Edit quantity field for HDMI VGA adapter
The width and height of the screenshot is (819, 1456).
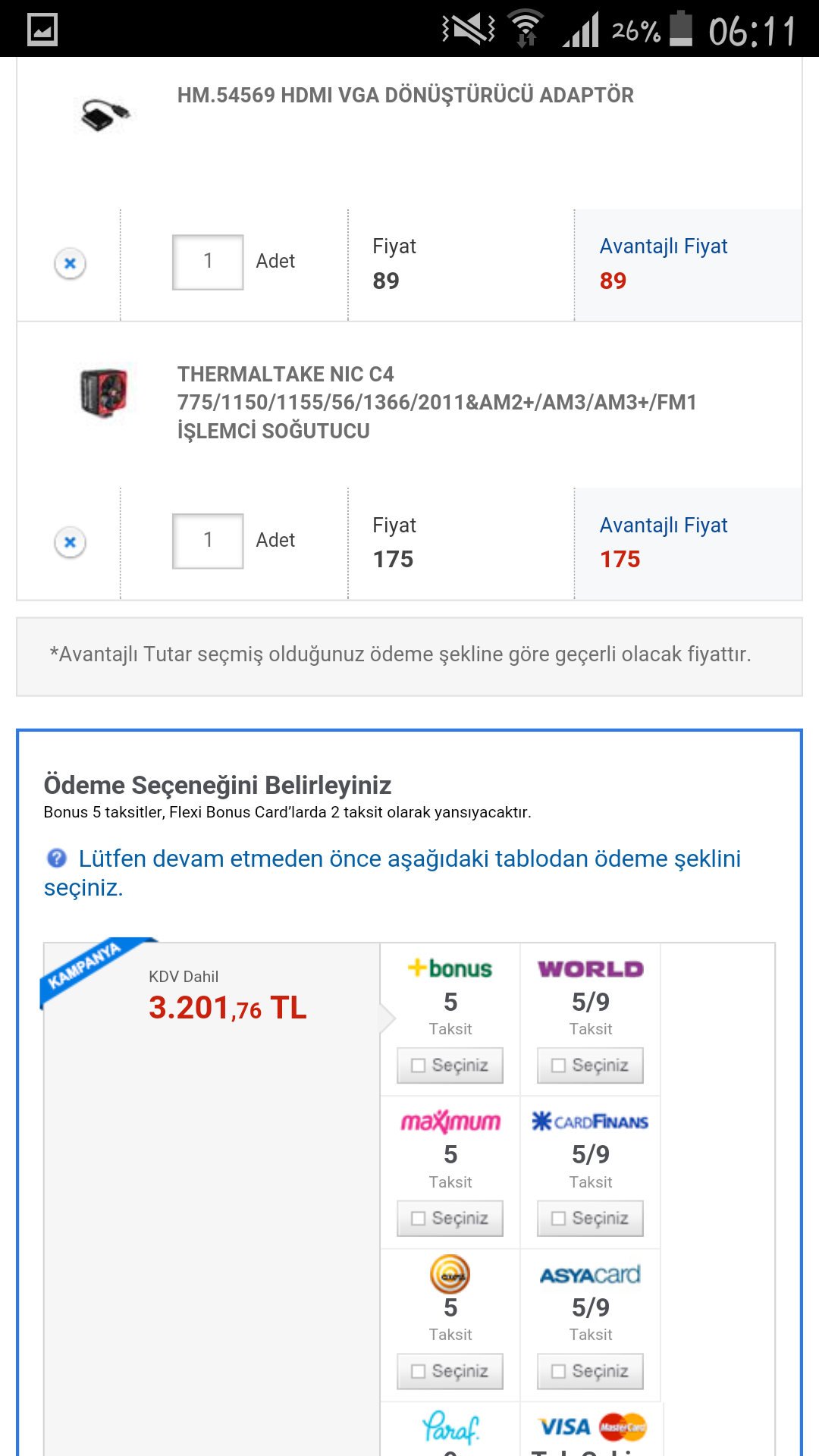pyautogui.click(x=208, y=262)
